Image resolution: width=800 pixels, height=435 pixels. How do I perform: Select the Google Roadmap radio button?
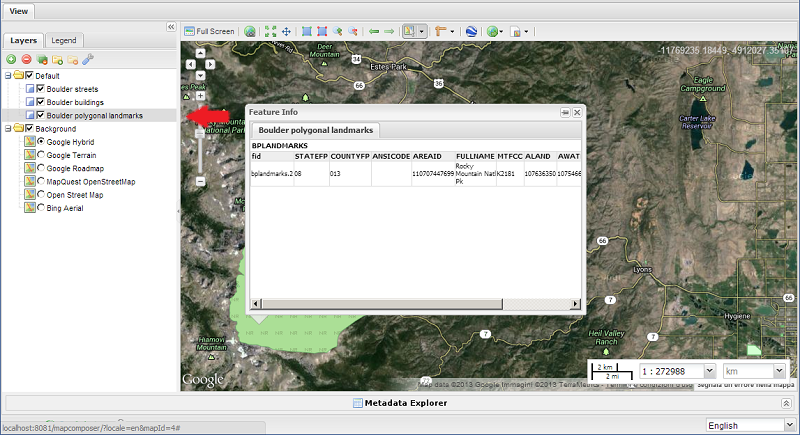click(41, 168)
